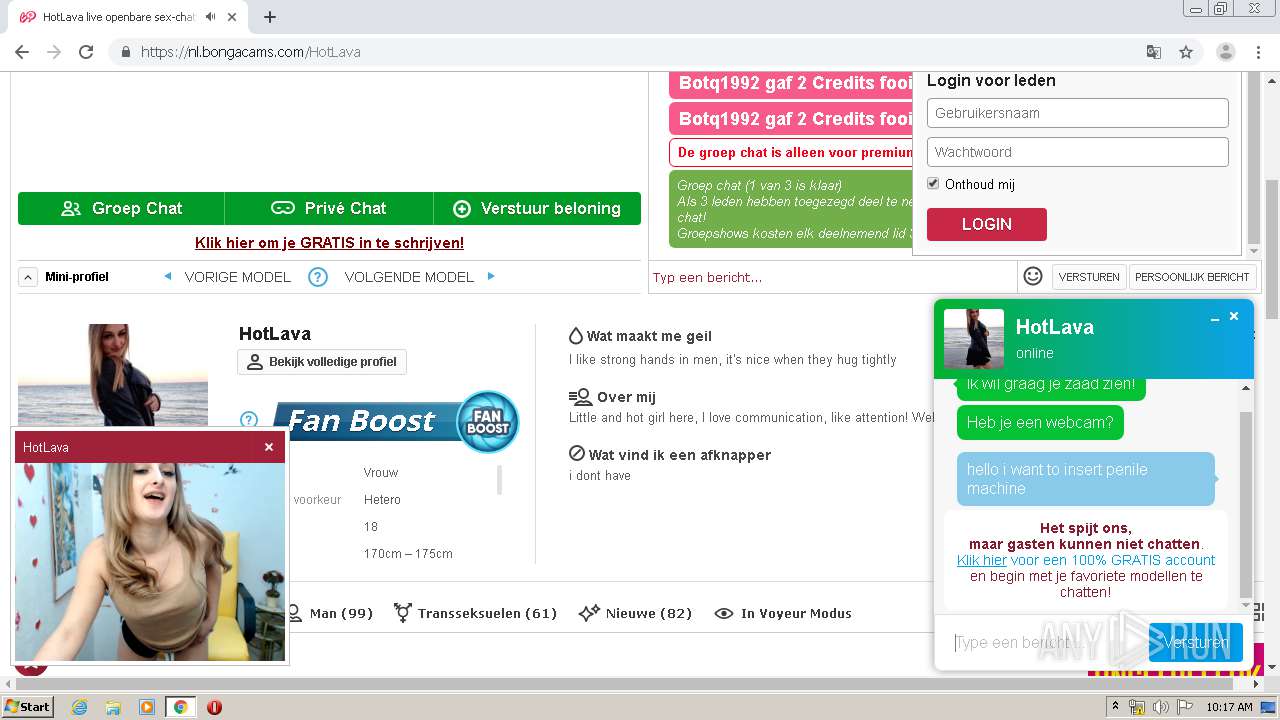
Task: Click the browser forward arrow
Action: [54, 52]
